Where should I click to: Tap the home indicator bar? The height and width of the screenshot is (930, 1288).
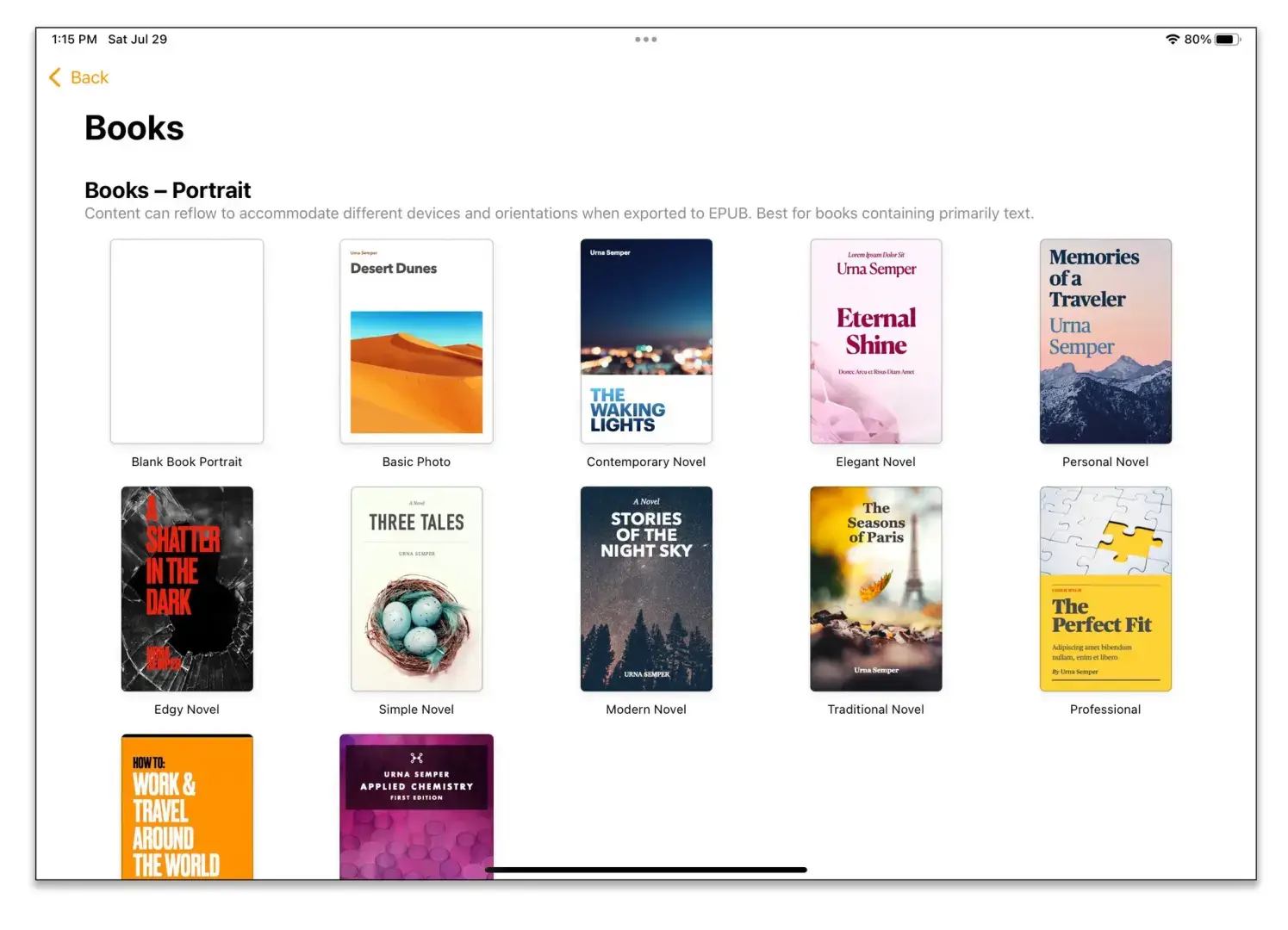click(x=646, y=870)
